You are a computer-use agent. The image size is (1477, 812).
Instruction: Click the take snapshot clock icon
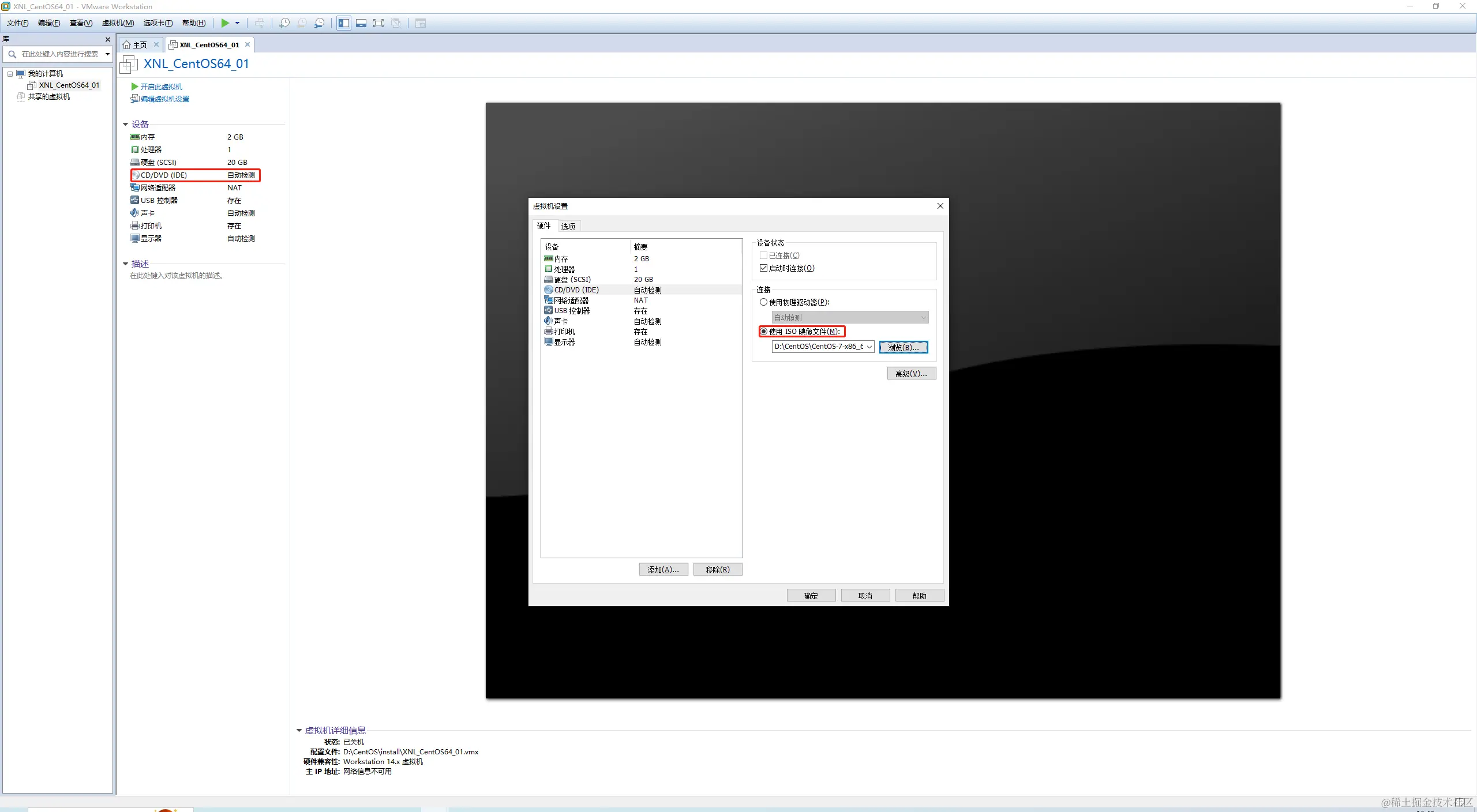pyautogui.click(x=284, y=23)
